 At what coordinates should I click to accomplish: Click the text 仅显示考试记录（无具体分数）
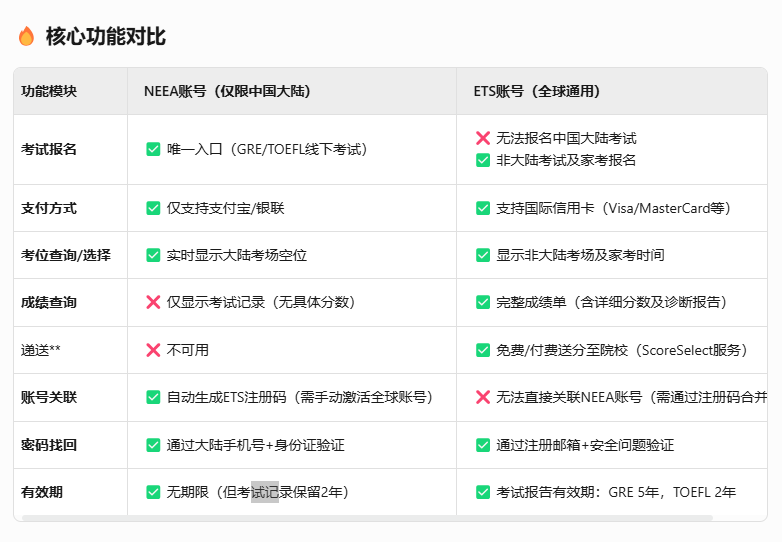[x=261, y=302]
